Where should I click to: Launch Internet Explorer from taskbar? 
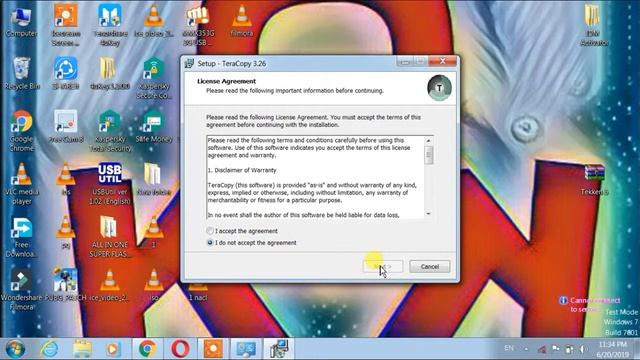click(x=49, y=349)
